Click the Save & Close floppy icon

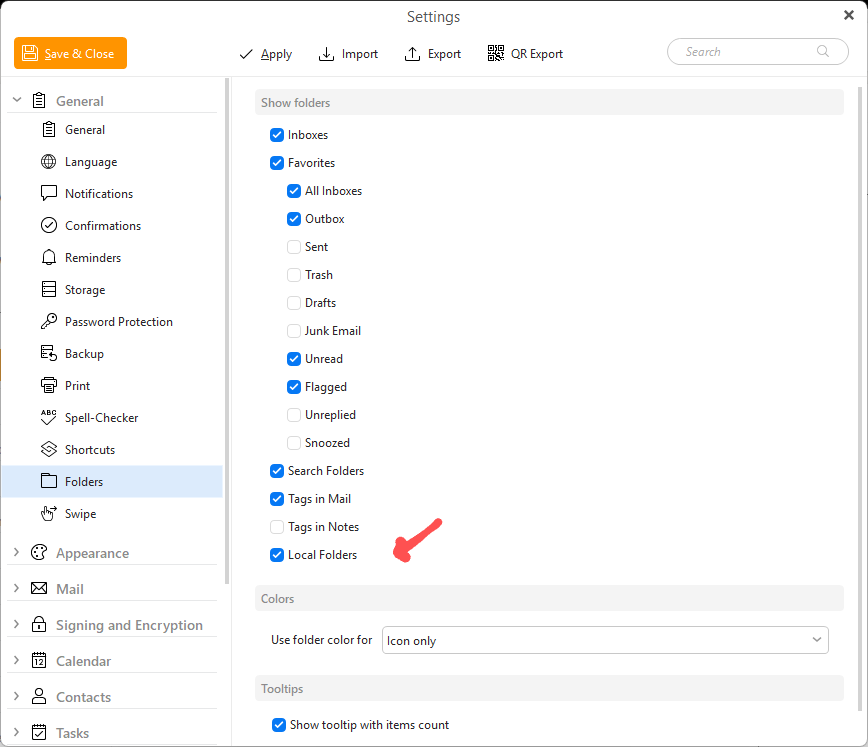30,53
